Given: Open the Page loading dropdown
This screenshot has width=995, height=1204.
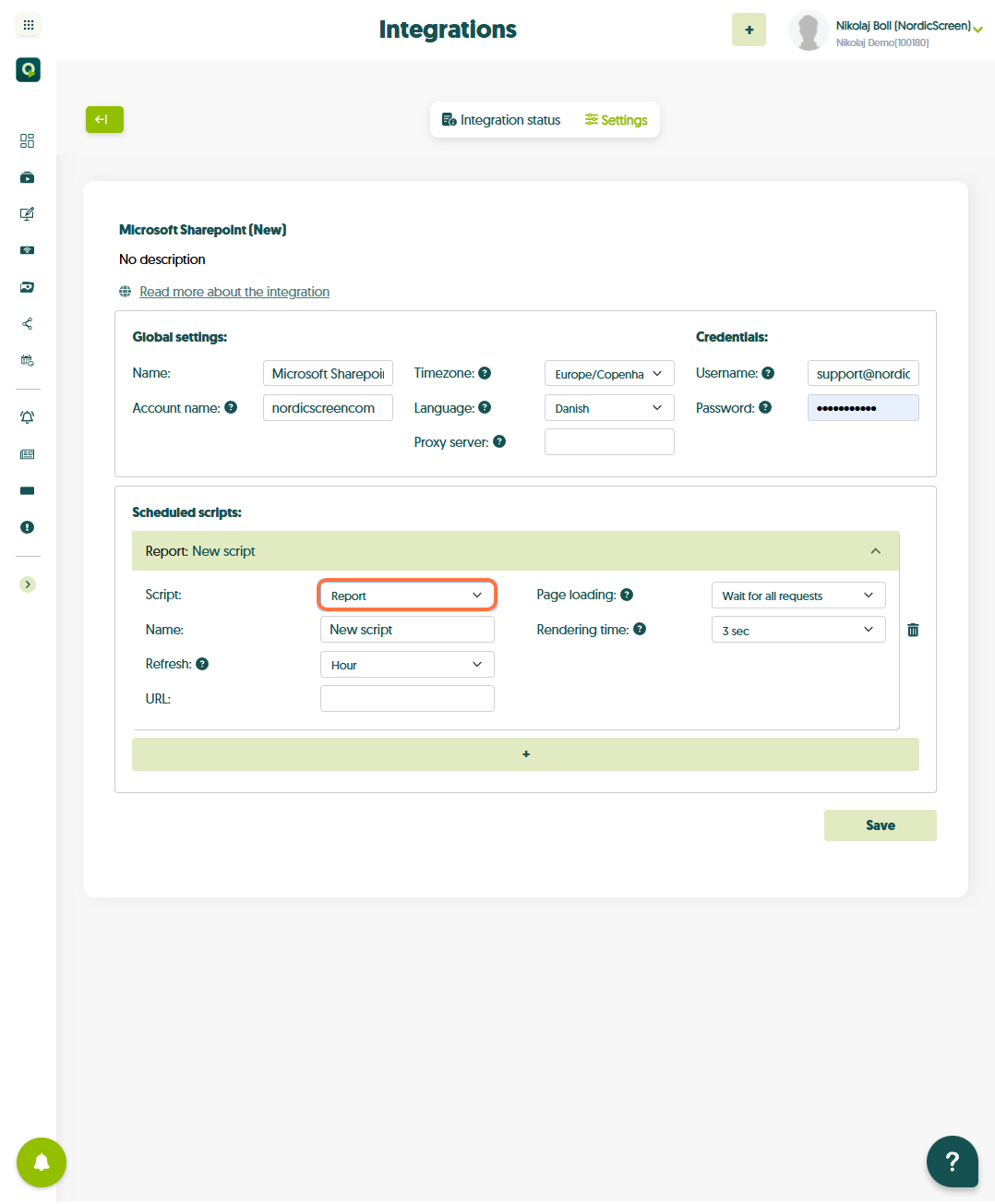Looking at the screenshot, I should (x=798, y=596).
